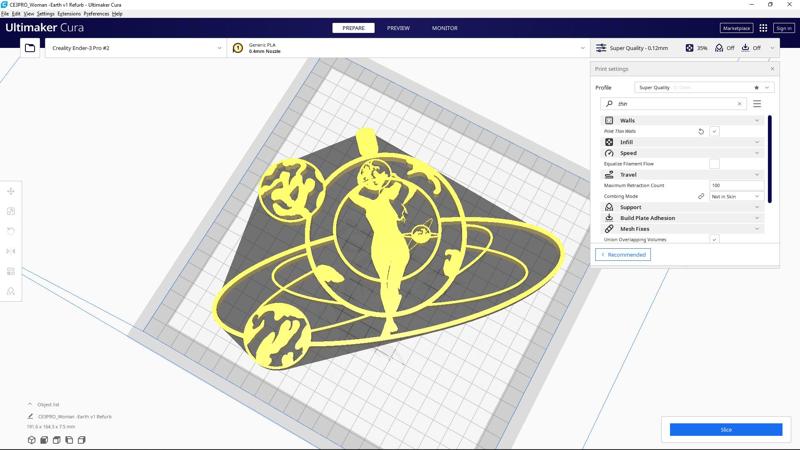Expand the Infill settings category
The image size is (800, 450).
tap(682, 142)
